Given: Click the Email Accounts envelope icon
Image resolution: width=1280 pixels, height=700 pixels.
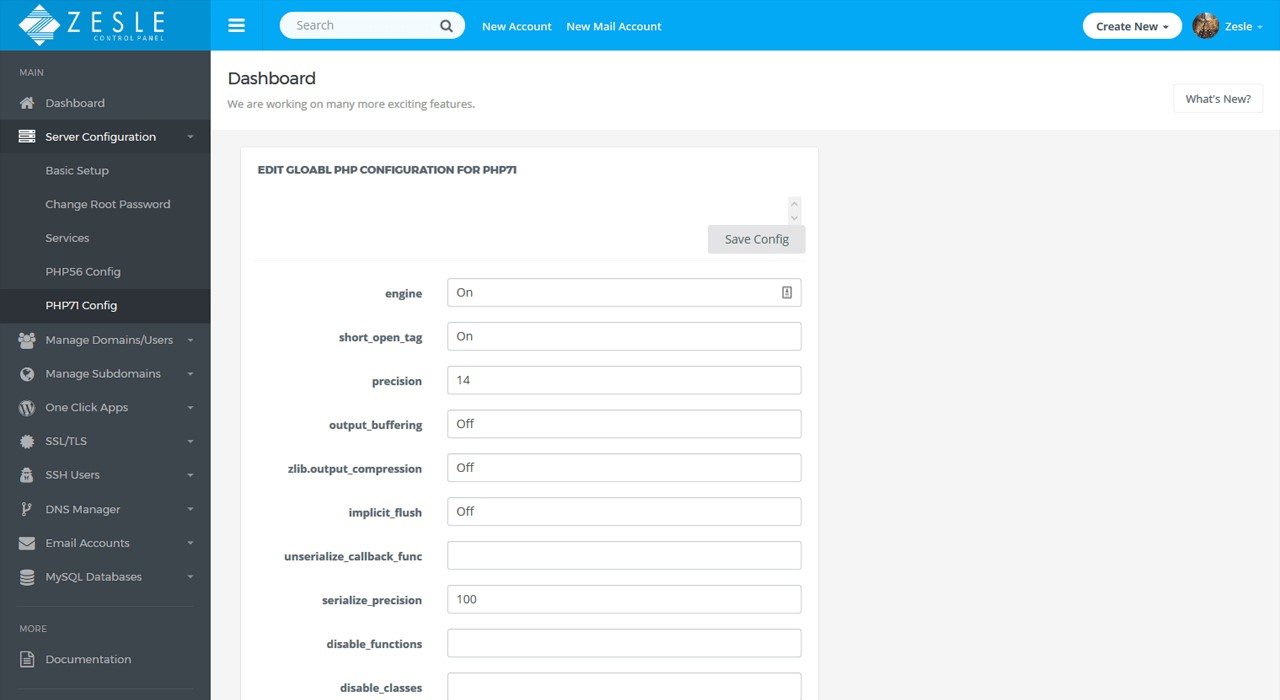Looking at the screenshot, I should click(27, 543).
